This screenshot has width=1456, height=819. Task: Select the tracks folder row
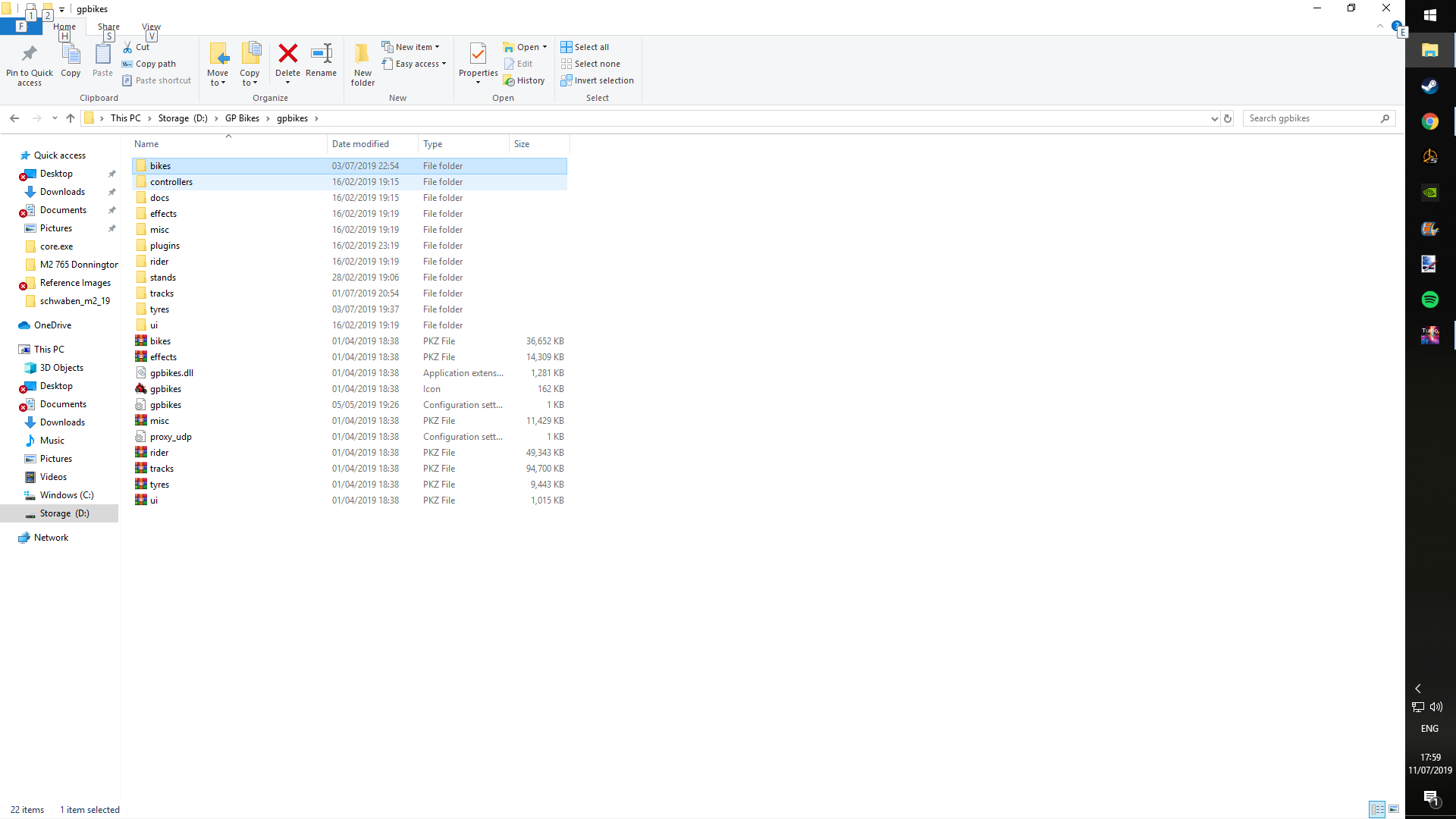coord(350,293)
